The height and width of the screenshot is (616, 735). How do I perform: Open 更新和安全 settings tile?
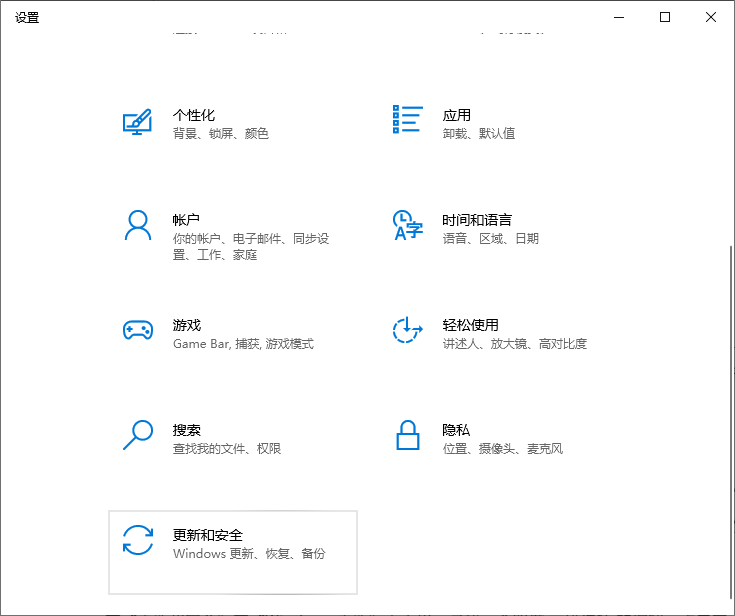[x=233, y=552]
